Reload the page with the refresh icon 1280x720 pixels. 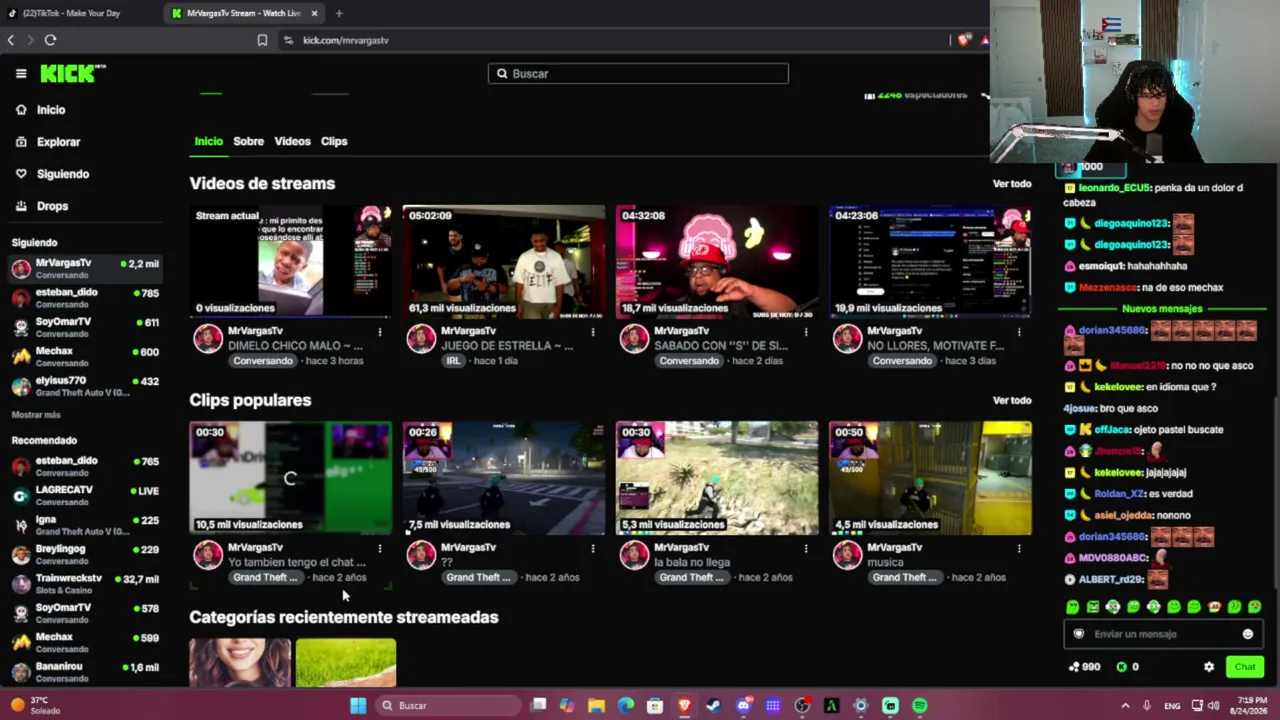50,40
